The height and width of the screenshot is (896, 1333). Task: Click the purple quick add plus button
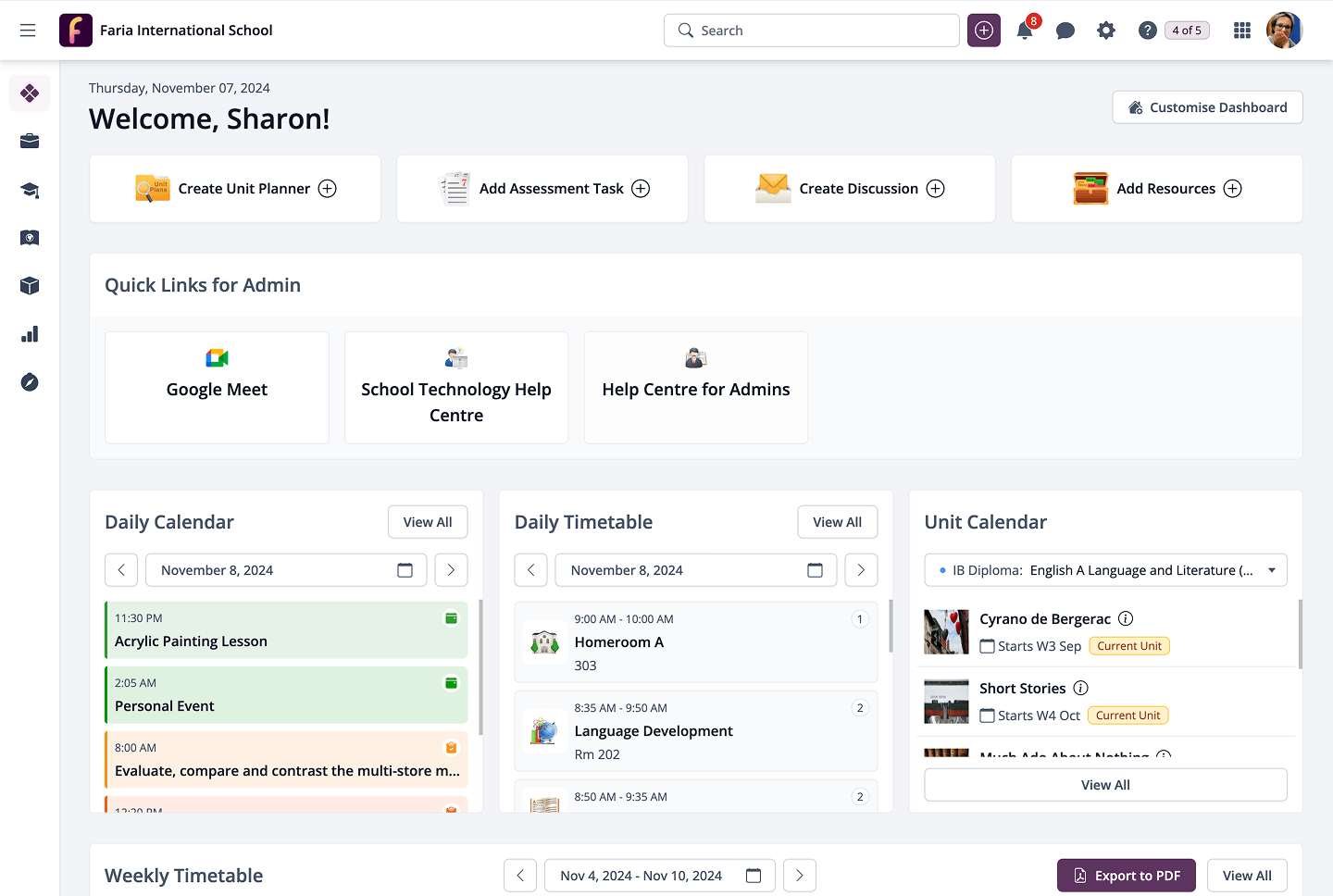984,31
